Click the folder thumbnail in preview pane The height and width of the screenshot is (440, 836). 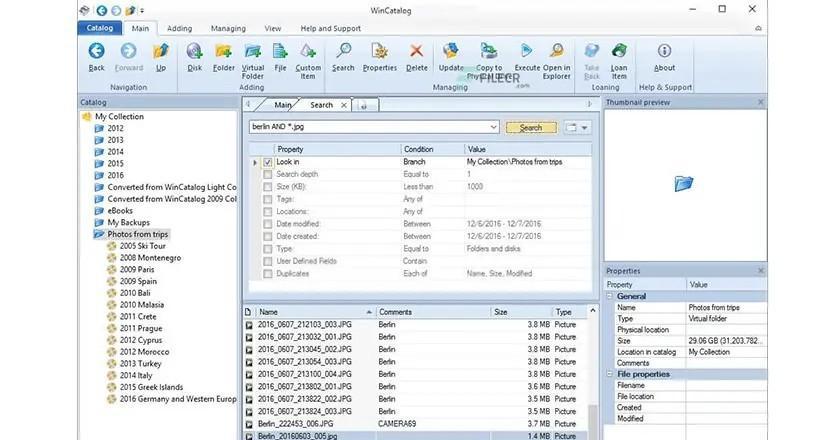click(684, 184)
